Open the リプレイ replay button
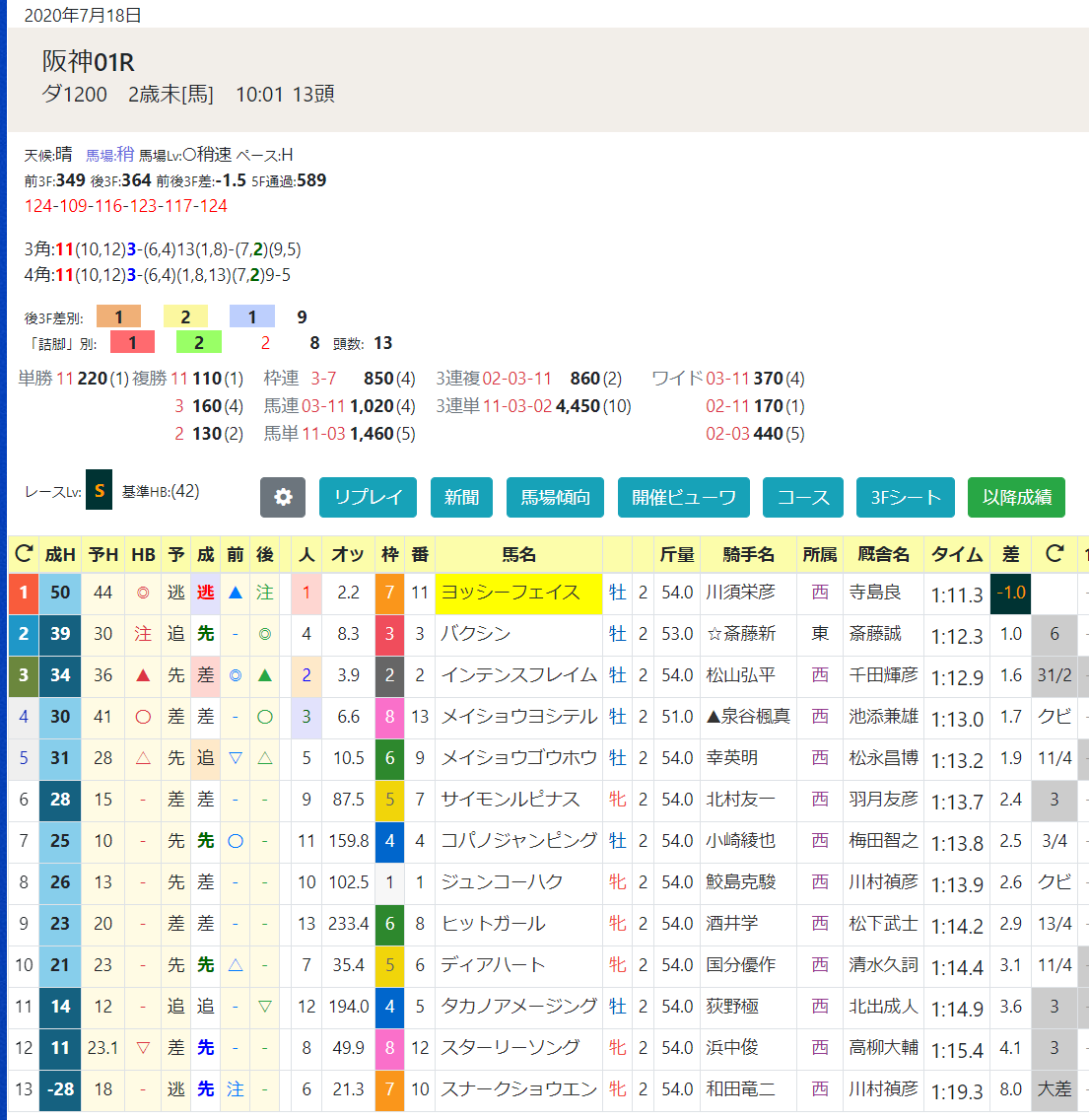 368,497
